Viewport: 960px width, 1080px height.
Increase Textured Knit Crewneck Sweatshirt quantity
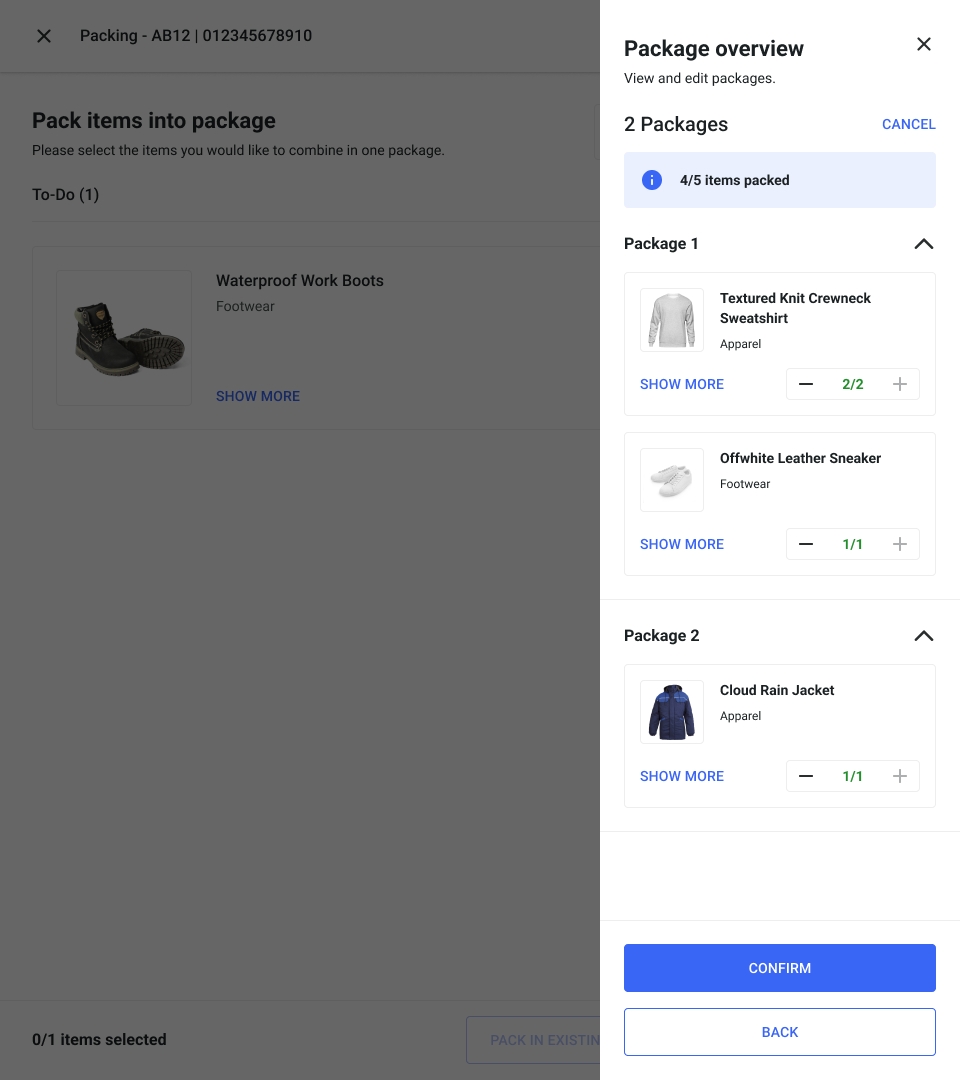(900, 384)
